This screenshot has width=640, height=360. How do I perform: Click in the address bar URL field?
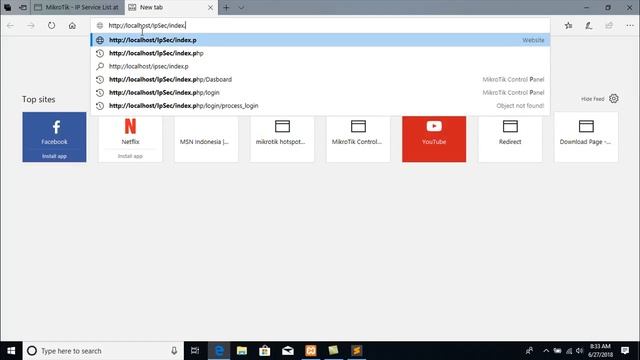tap(320, 25)
